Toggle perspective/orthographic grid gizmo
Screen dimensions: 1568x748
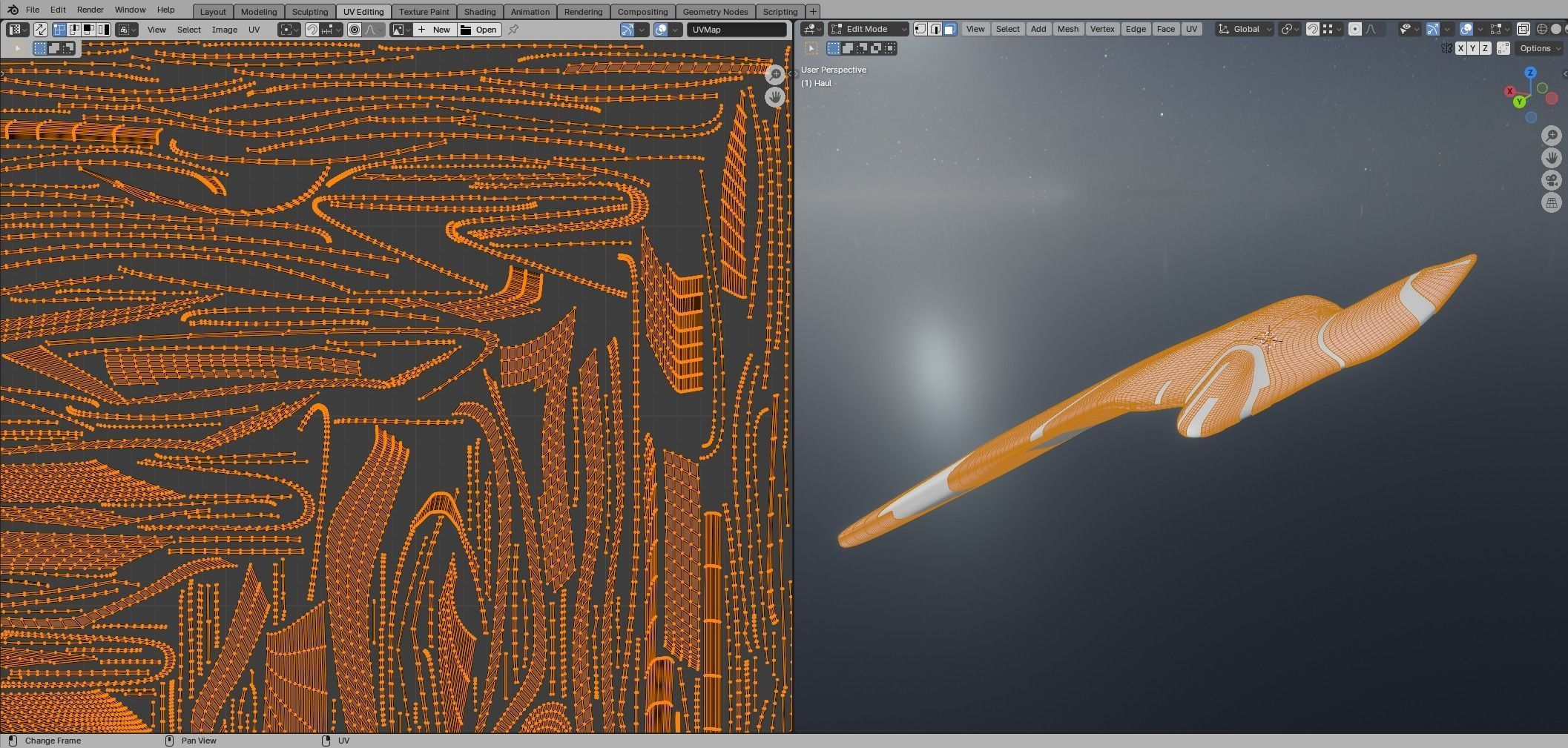coord(1552,202)
